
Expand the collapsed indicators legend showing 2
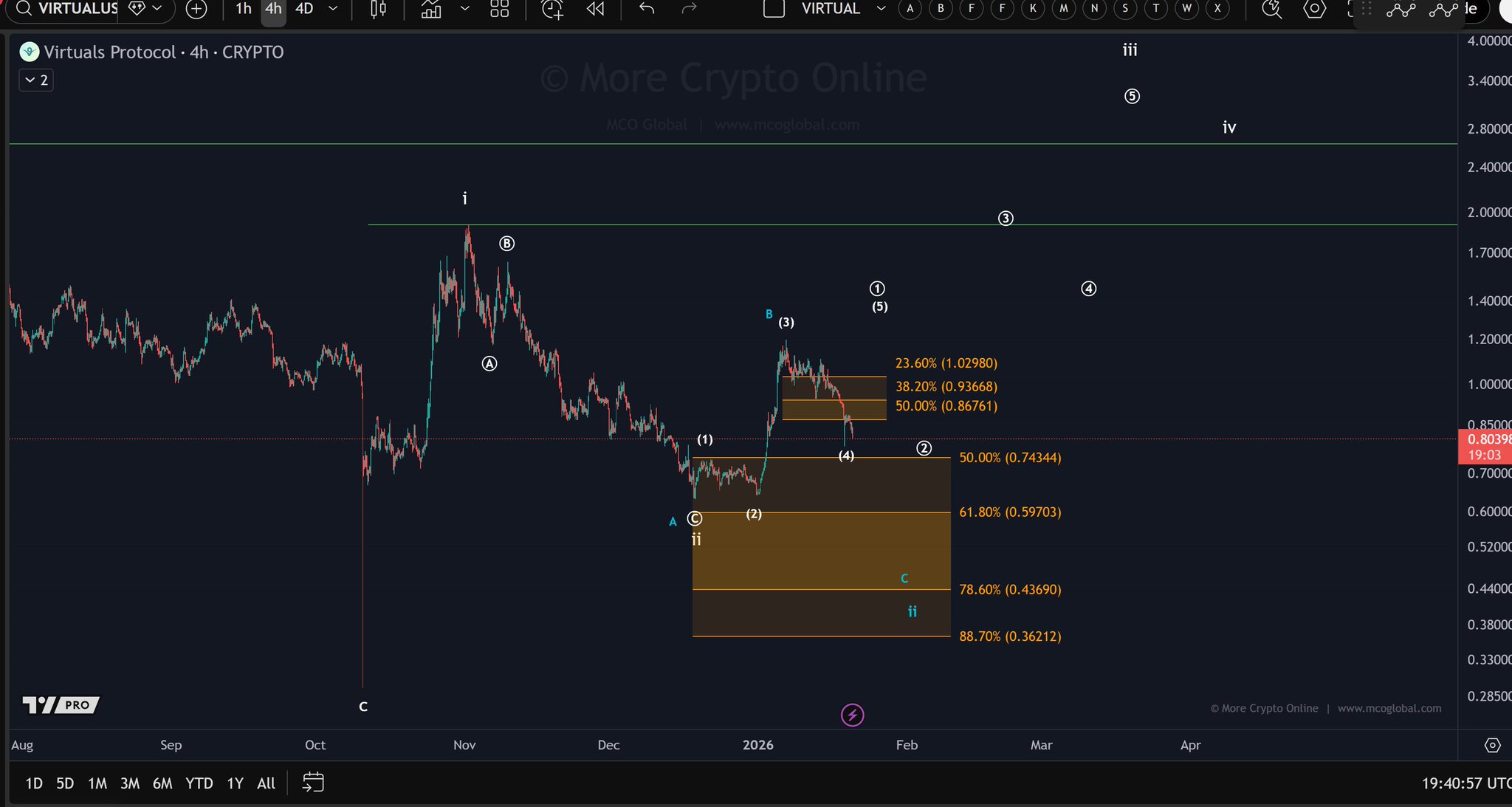point(36,80)
